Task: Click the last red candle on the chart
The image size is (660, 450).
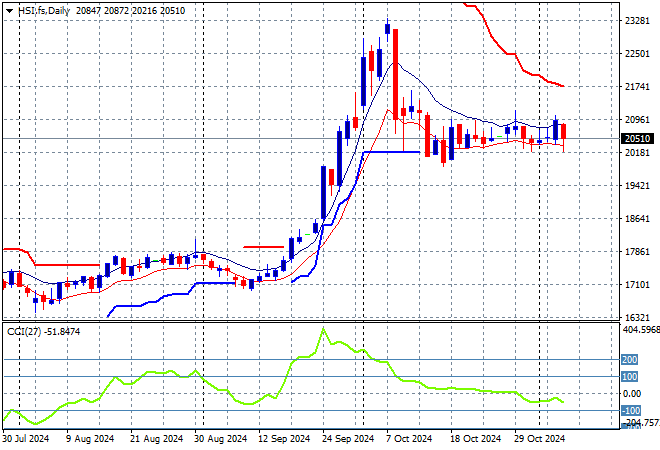Action: tap(564, 131)
